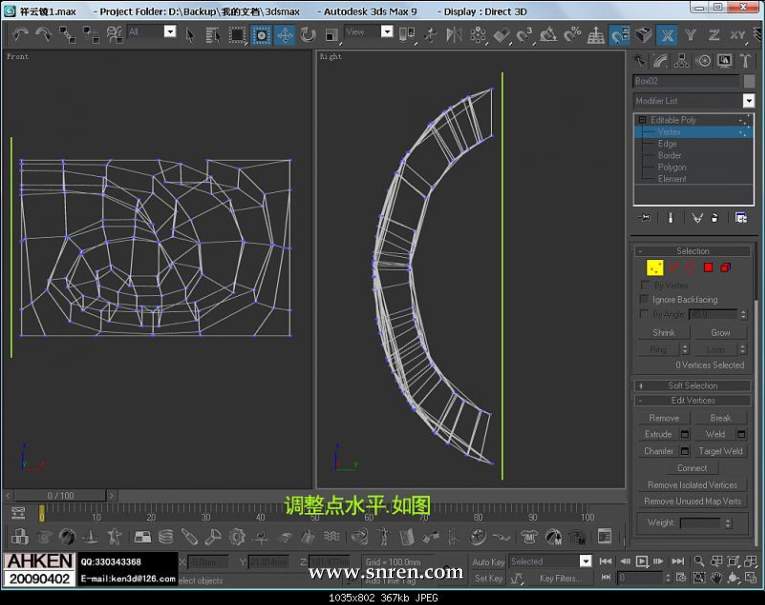Screen dimensions: 765x605
Task: Collapse the Edit Vertices rollout
Action: point(692,400)
